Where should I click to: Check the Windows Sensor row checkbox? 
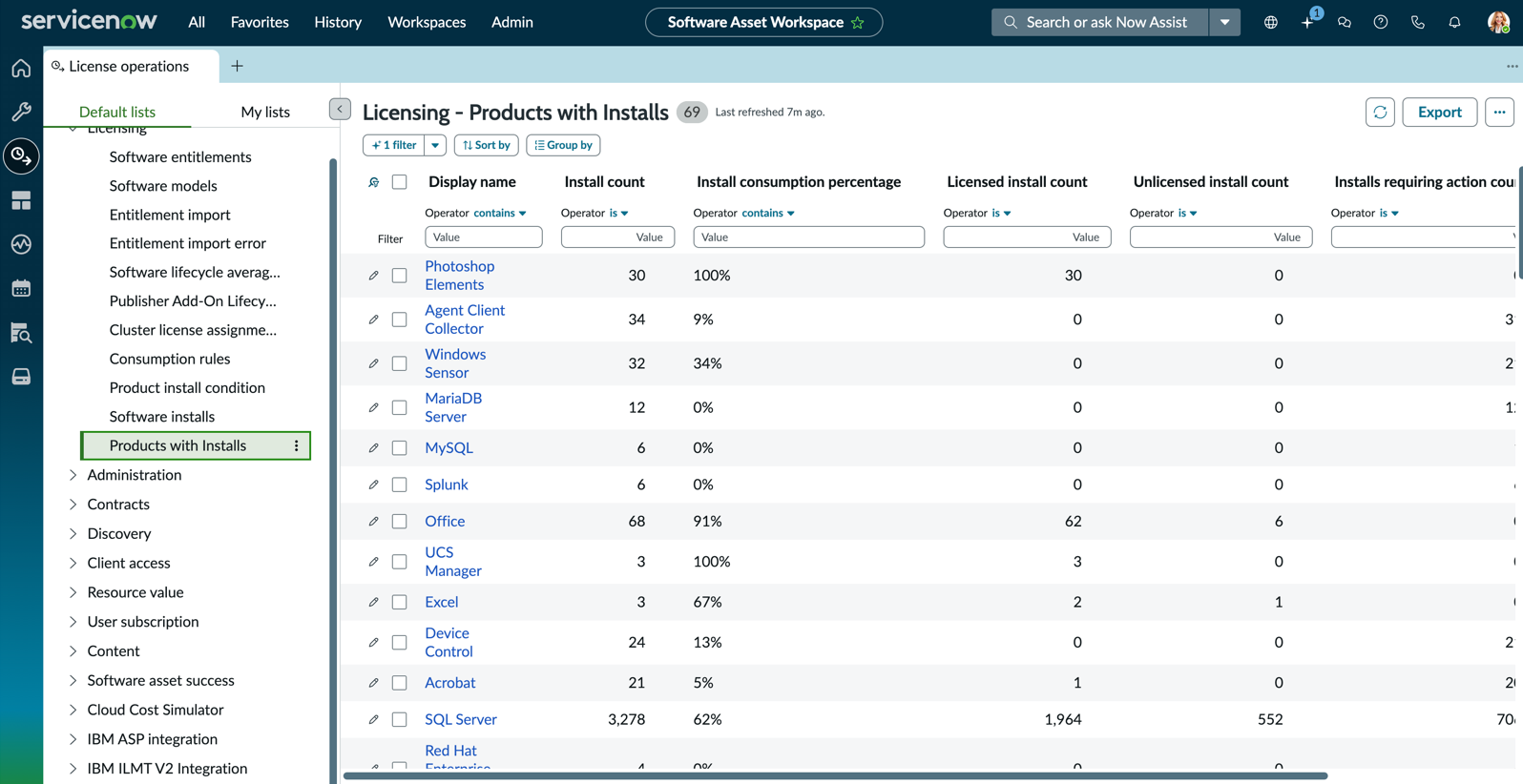[x=399, y=363]
